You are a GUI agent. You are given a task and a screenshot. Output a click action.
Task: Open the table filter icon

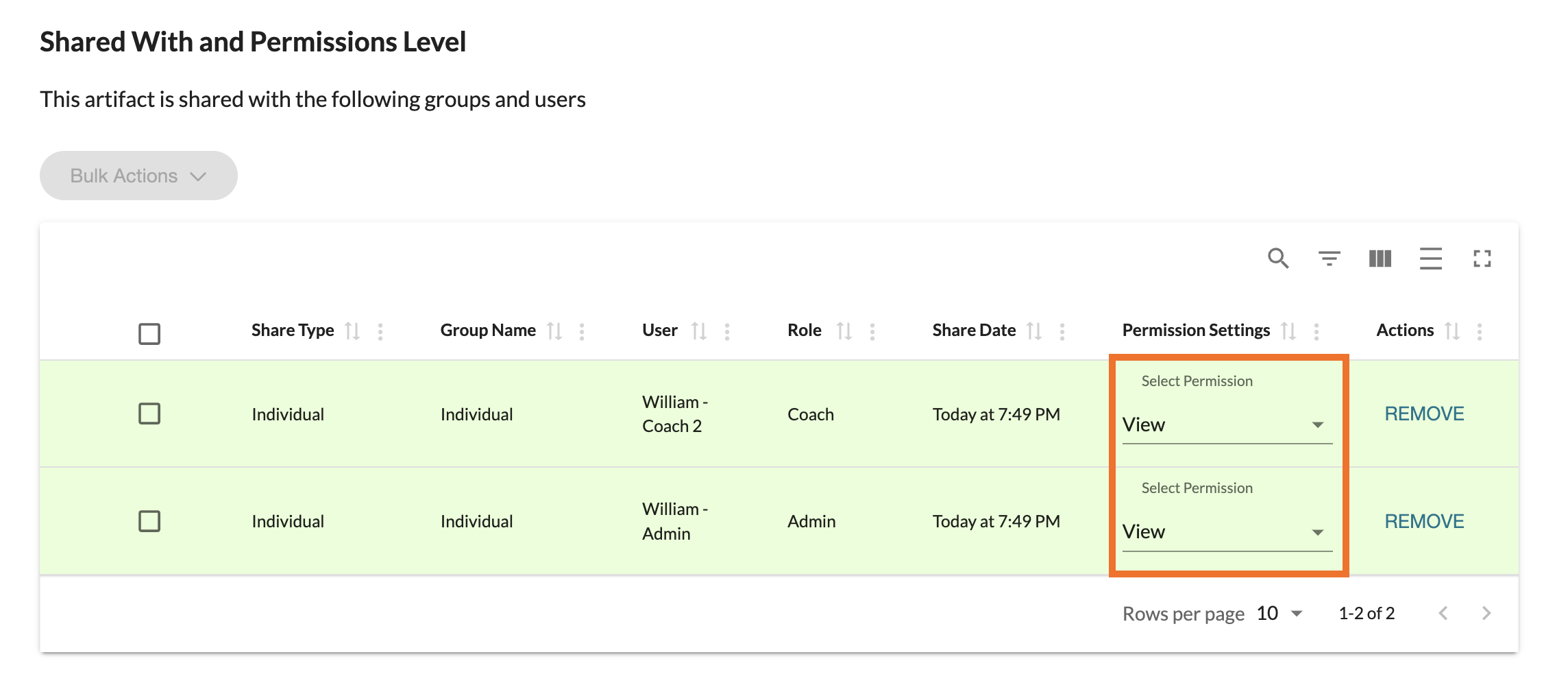(x=1329, y=259)
